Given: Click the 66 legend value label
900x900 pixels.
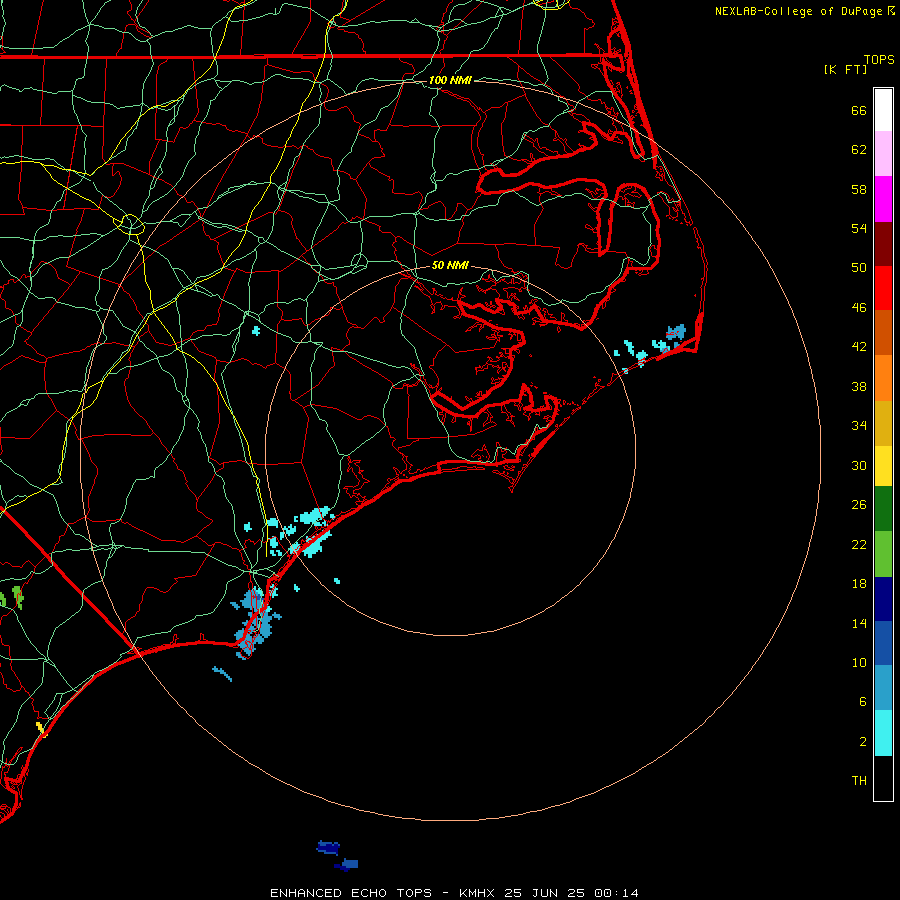Looking at the screenshot, I should point(859,110).
